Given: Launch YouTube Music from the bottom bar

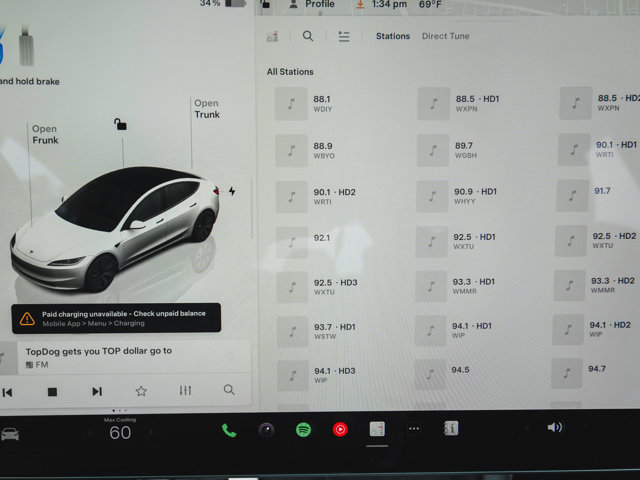Looking at the screenshot, I should (340, 429).
